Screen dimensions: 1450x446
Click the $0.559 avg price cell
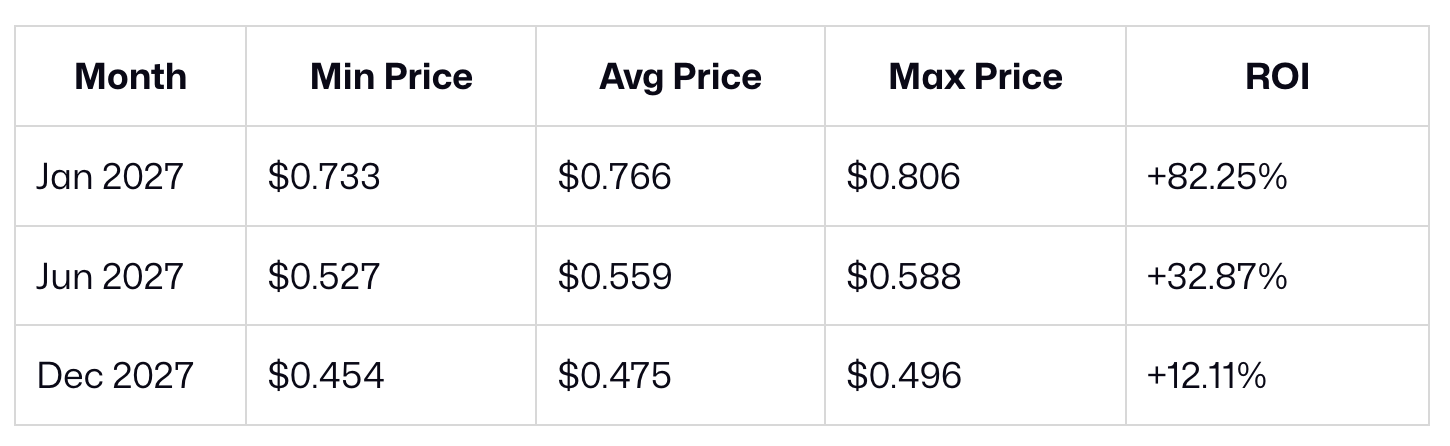(614, 276)
